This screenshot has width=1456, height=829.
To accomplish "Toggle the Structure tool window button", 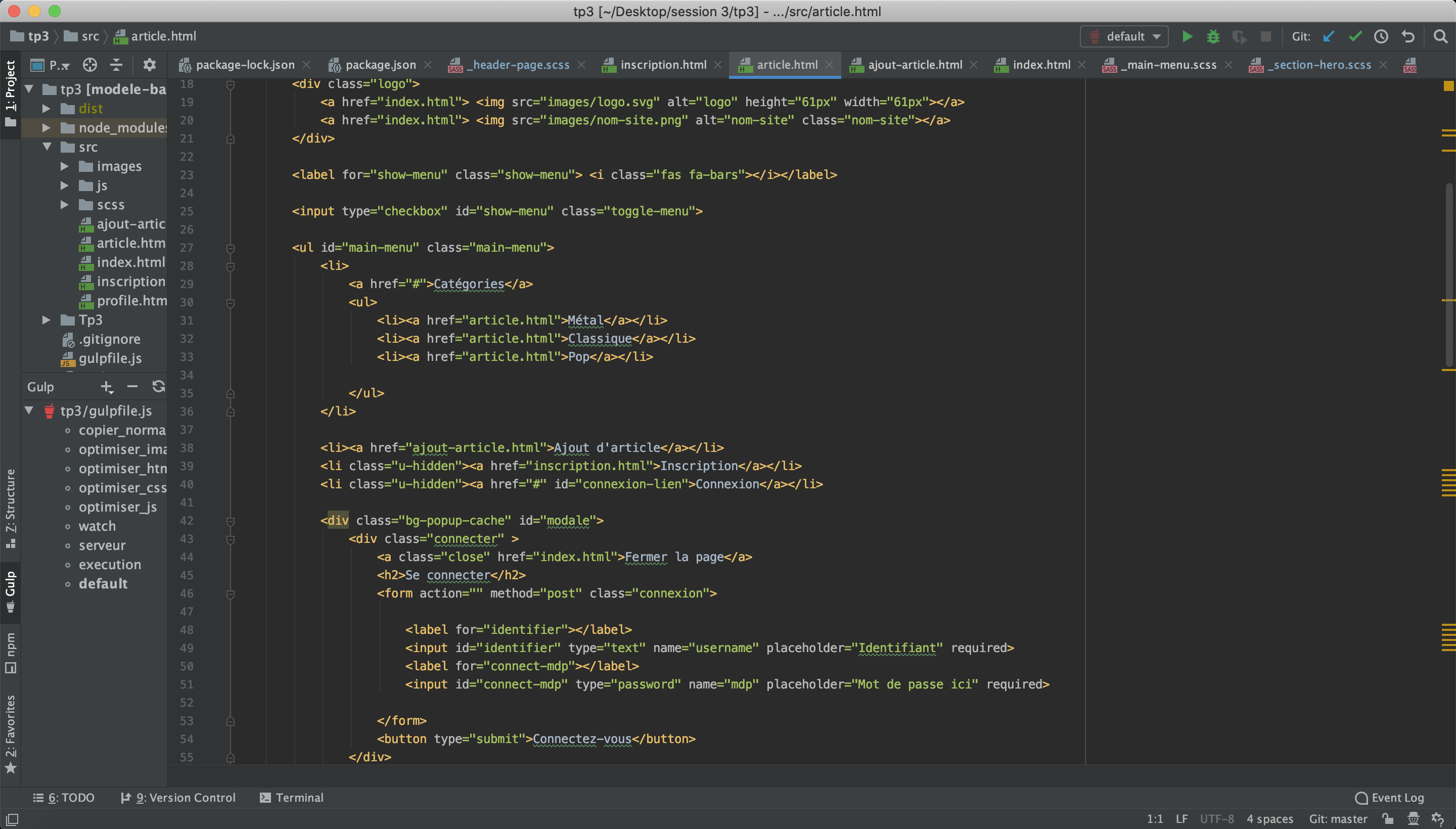I will pos(10,506).
